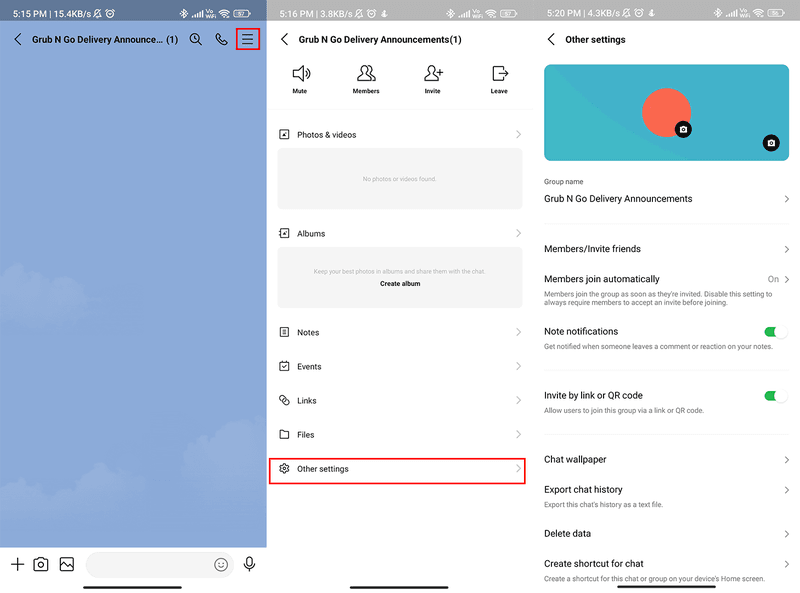Open the emoji sticker picker
Image resolution: width=800 pixels, height=593 pixels.
pyautogui.click(x=221, y=564)
